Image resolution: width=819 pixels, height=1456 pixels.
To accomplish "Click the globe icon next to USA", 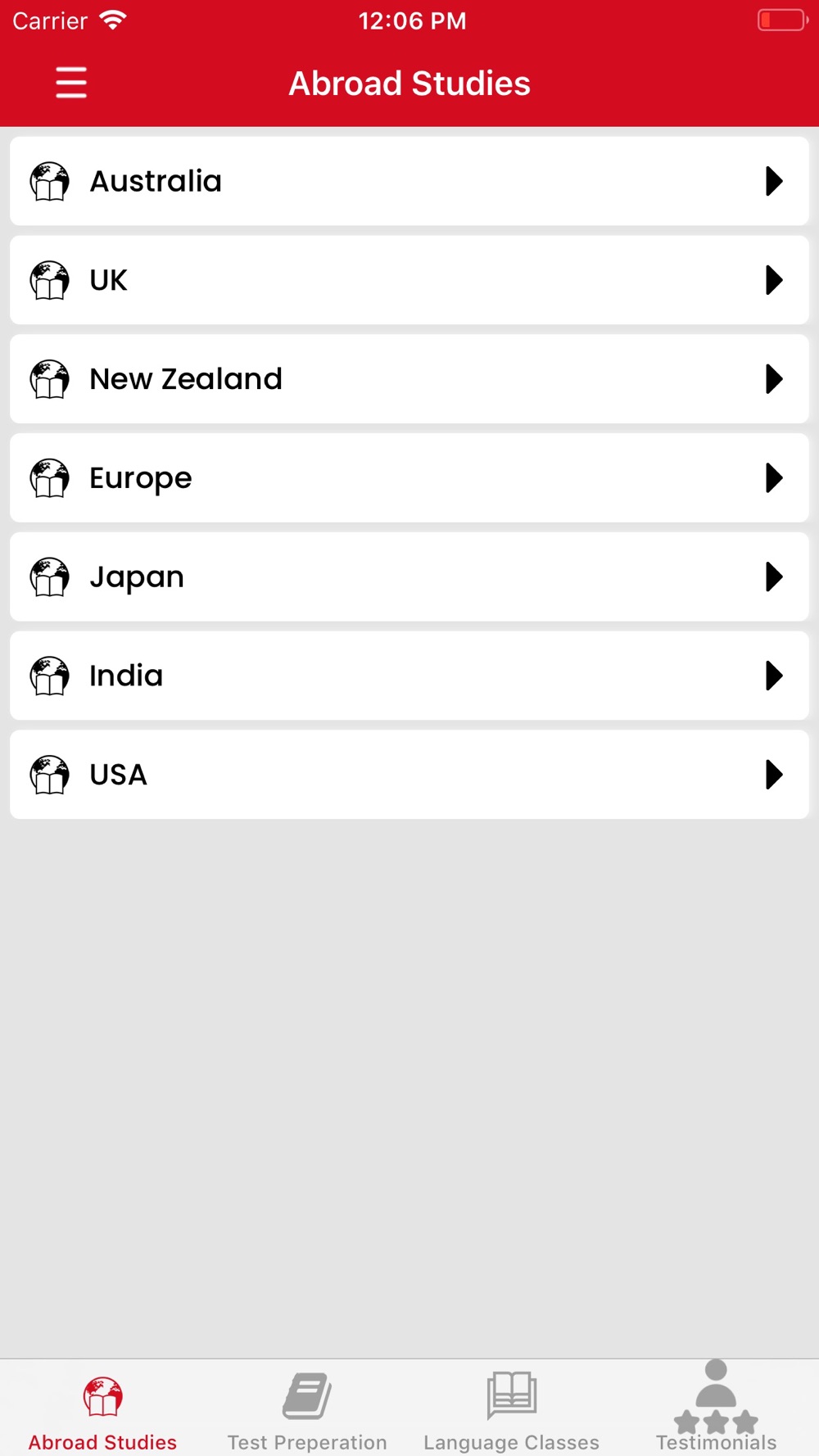I will click(50, 775).
